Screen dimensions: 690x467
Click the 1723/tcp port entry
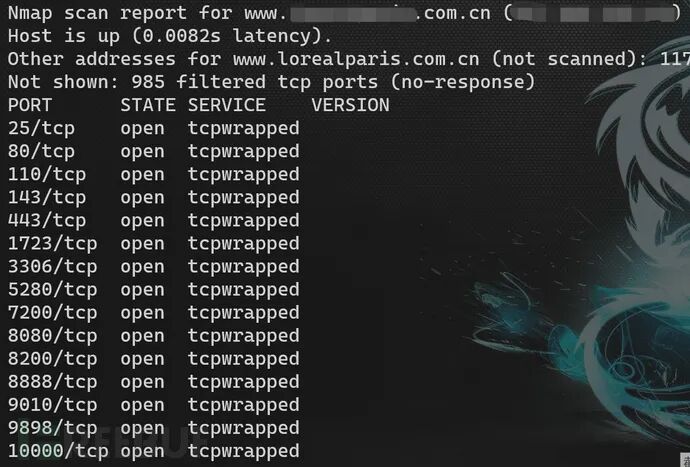53,244
